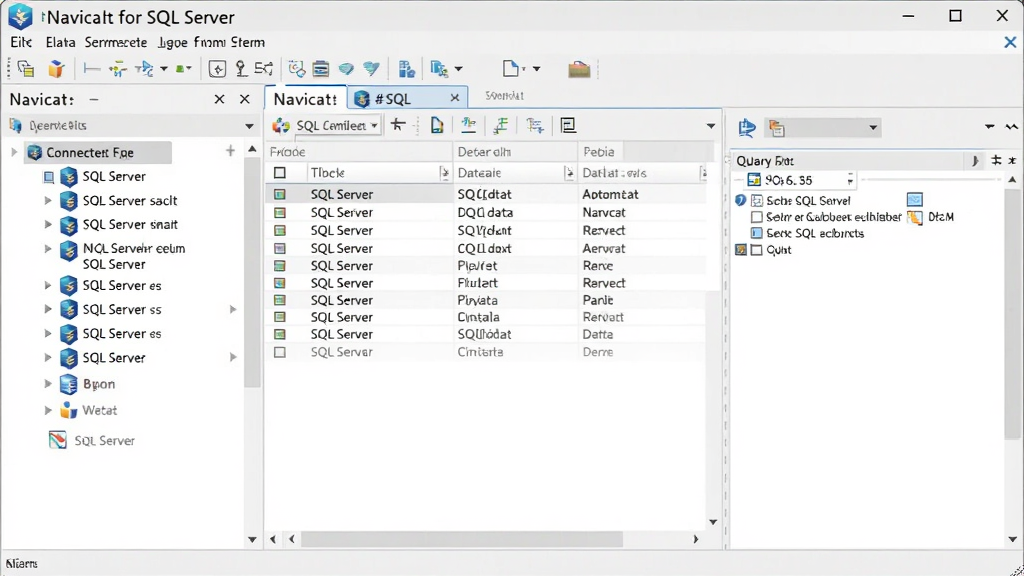Viewport: 1024px width, 576px height.
Task: Click the green upload icon in SQL tab toolbar
Action: pyautogui.click(x=468, y=125)
